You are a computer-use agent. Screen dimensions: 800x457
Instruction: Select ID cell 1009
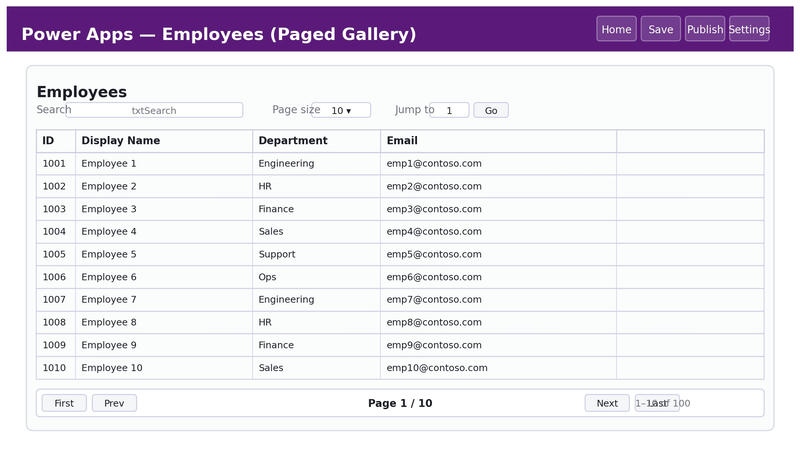coord(56,345)
